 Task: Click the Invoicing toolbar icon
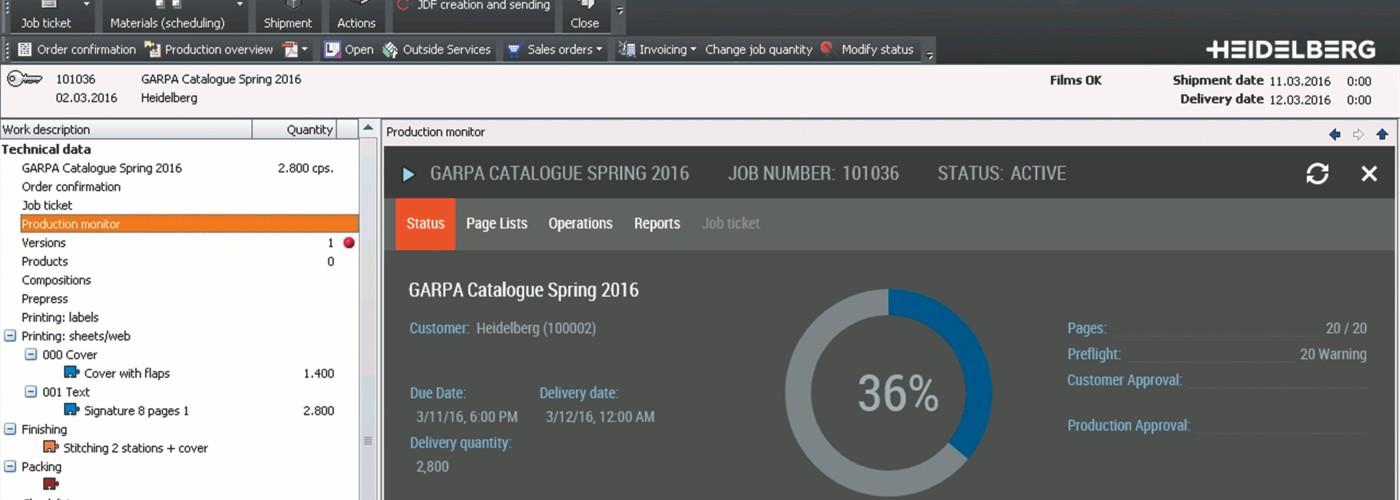point(626,49)
